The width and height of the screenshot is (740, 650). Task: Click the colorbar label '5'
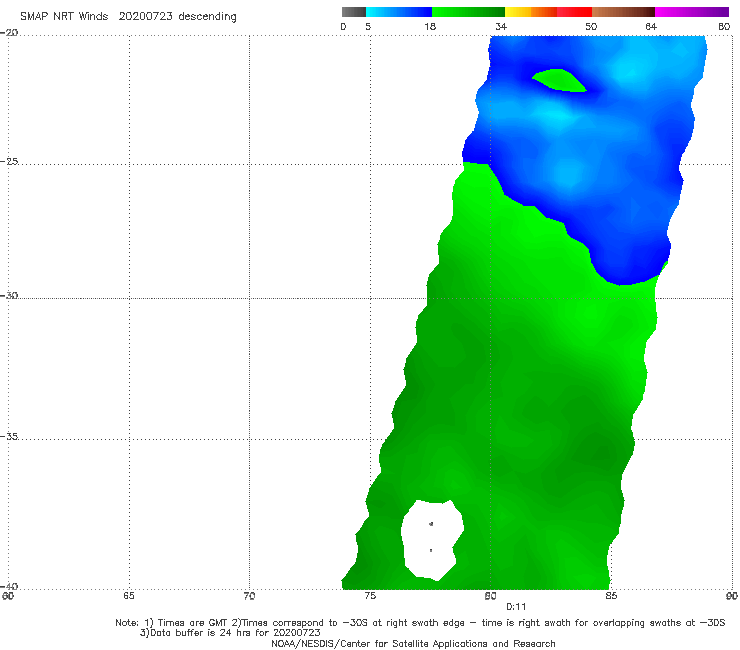tap(368, 26)
